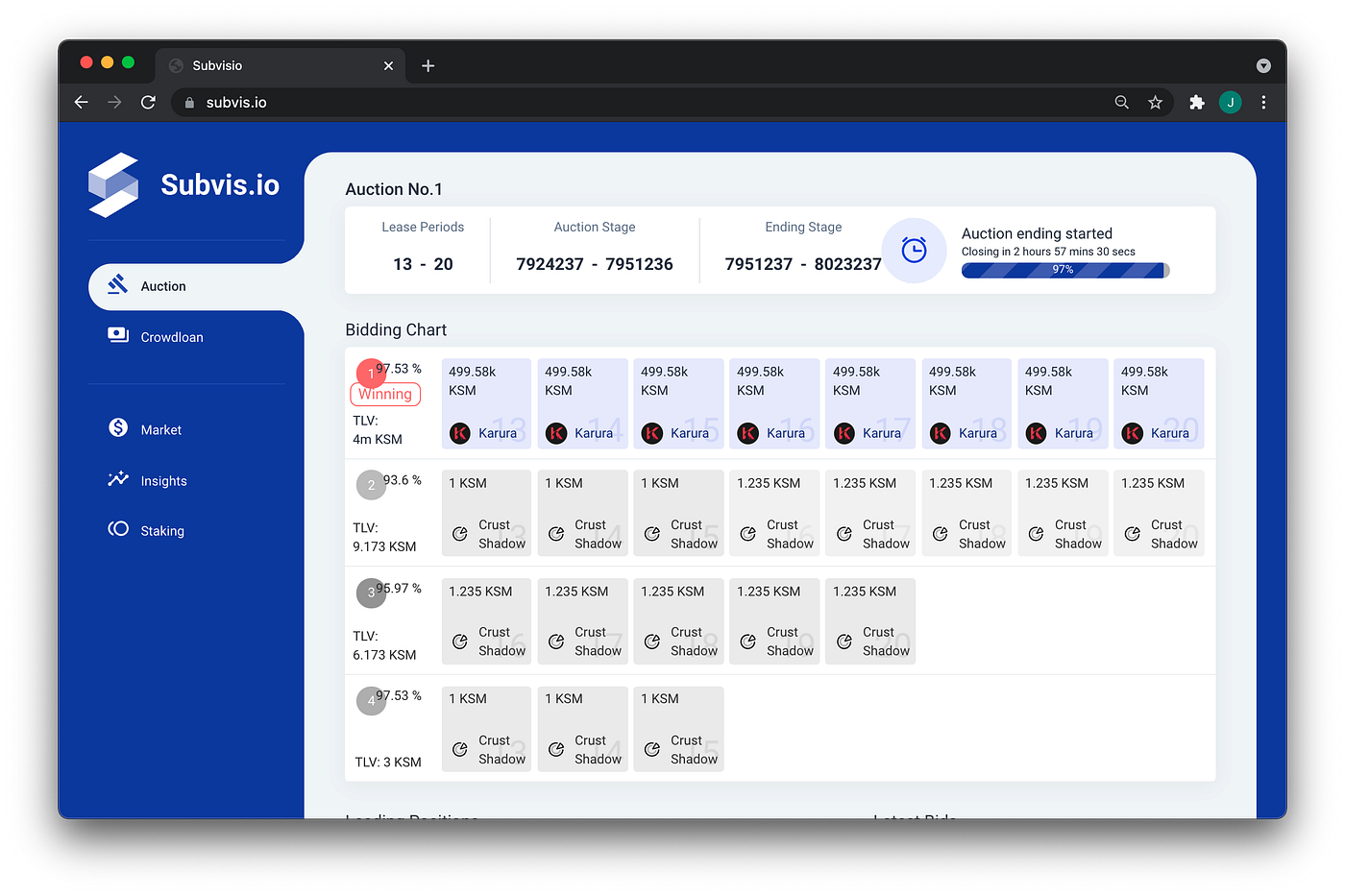Click ending stage '7951237 - 8023237'
This screenshot has height=896, width=1345.
(x=803, y=264)
